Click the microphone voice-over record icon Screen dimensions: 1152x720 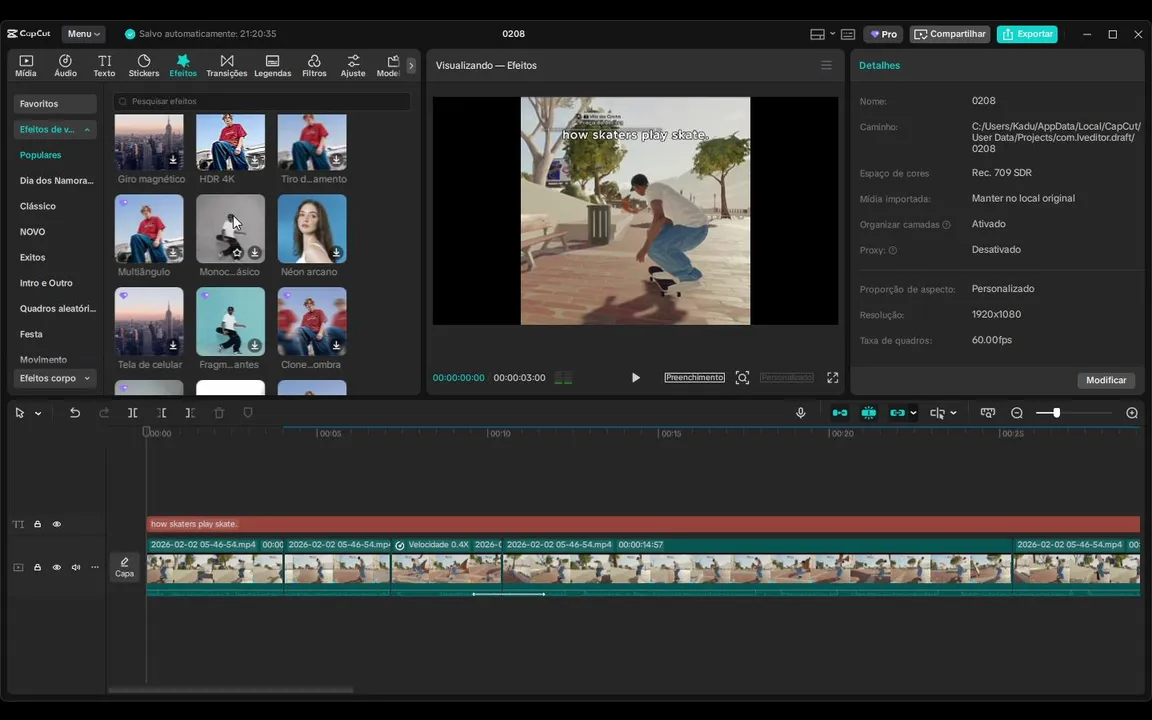click(x=800, y=413)
